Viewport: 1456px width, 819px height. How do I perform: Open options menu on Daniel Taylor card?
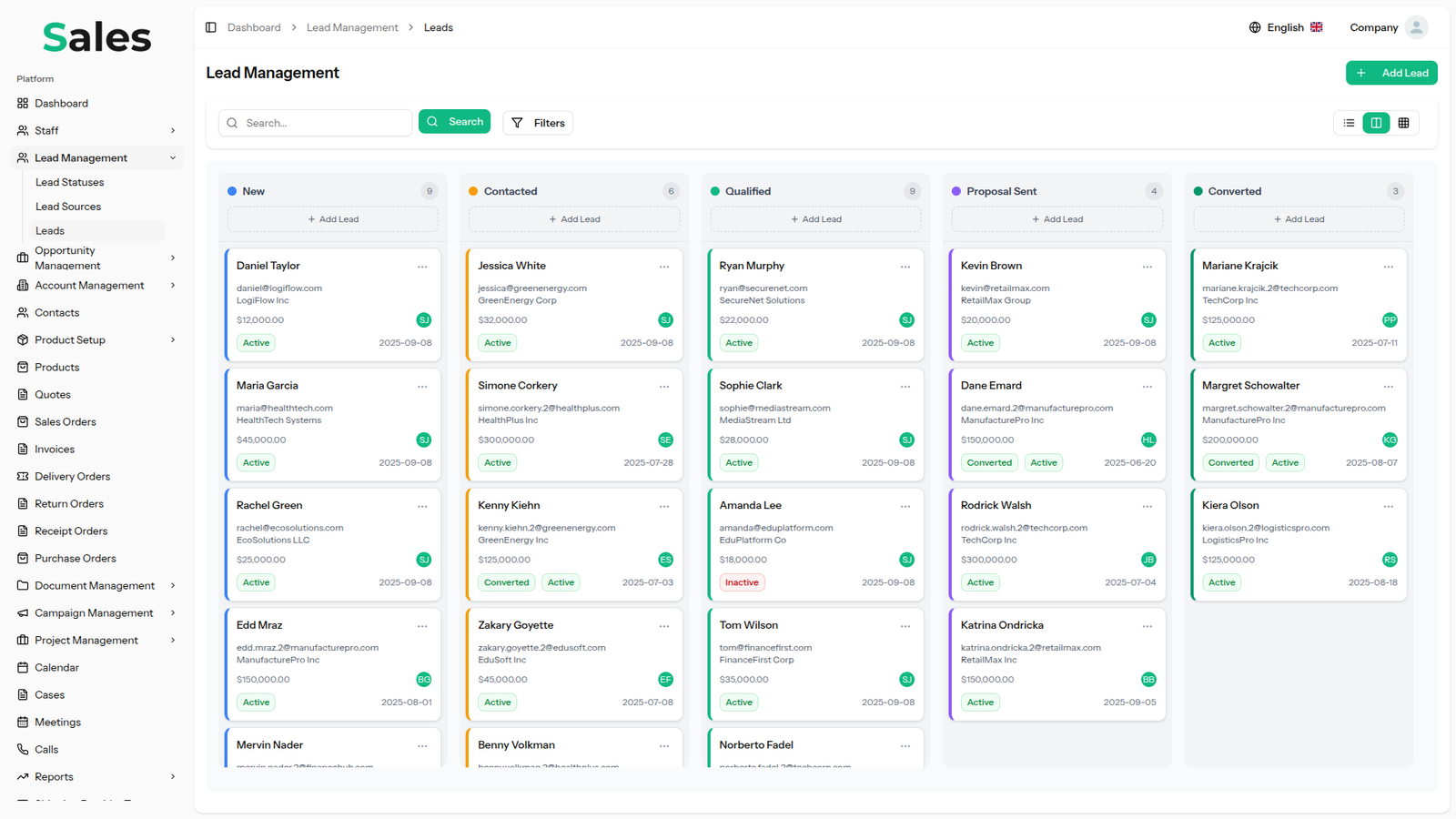click(422, 267)
